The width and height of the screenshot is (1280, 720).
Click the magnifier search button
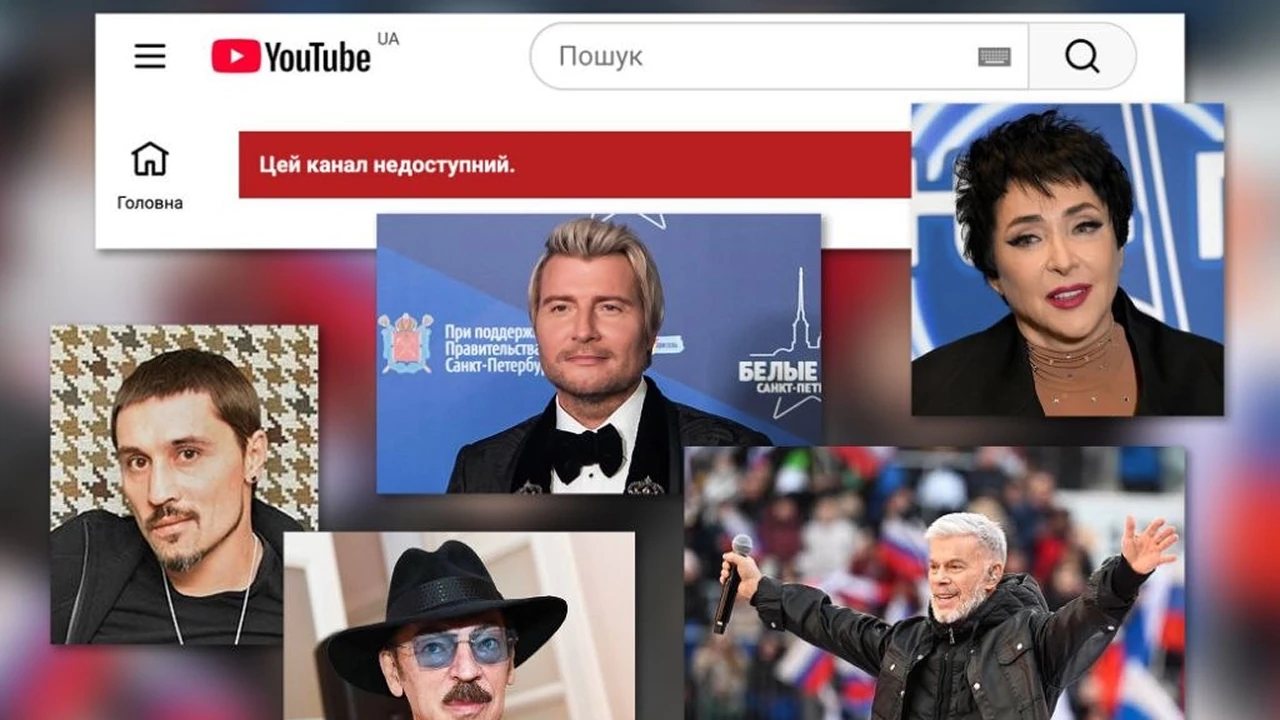1082,56
